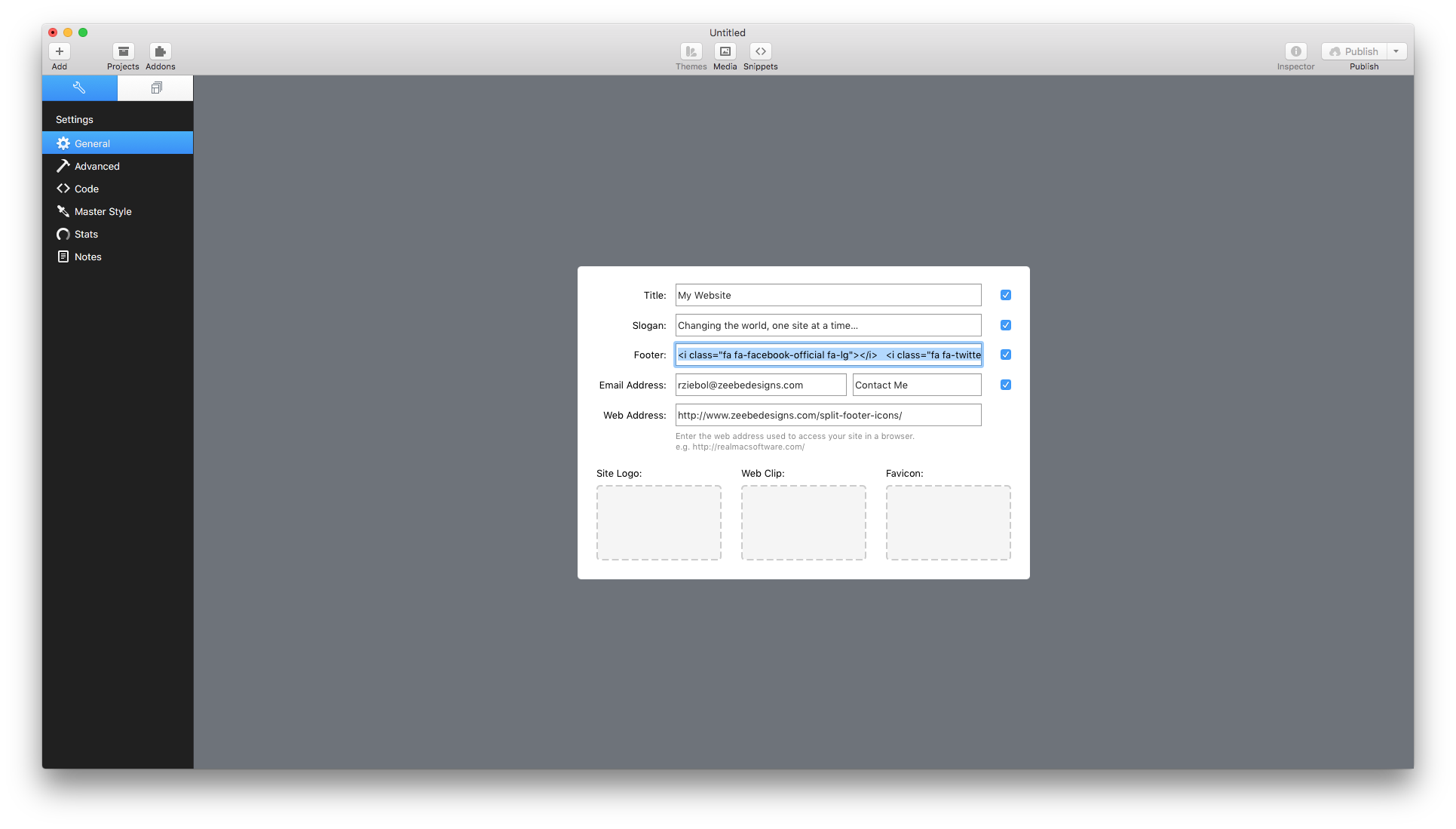Screen dimensions: 1456x829
Task: Open the Snippets library
Action: click(760, 56)
